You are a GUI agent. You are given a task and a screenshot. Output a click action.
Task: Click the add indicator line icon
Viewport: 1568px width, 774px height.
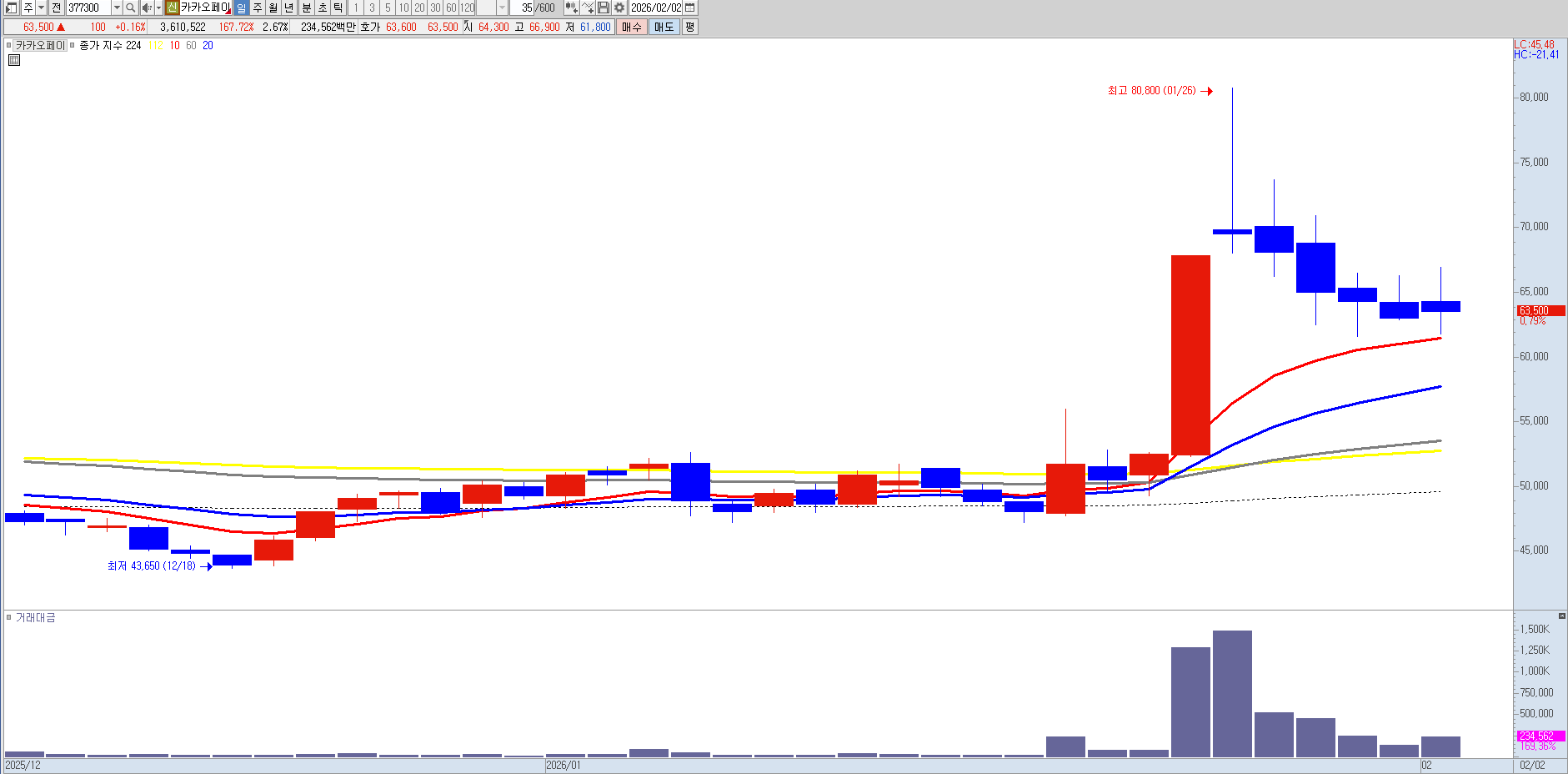pyautogui.click(x=588, y=8)
